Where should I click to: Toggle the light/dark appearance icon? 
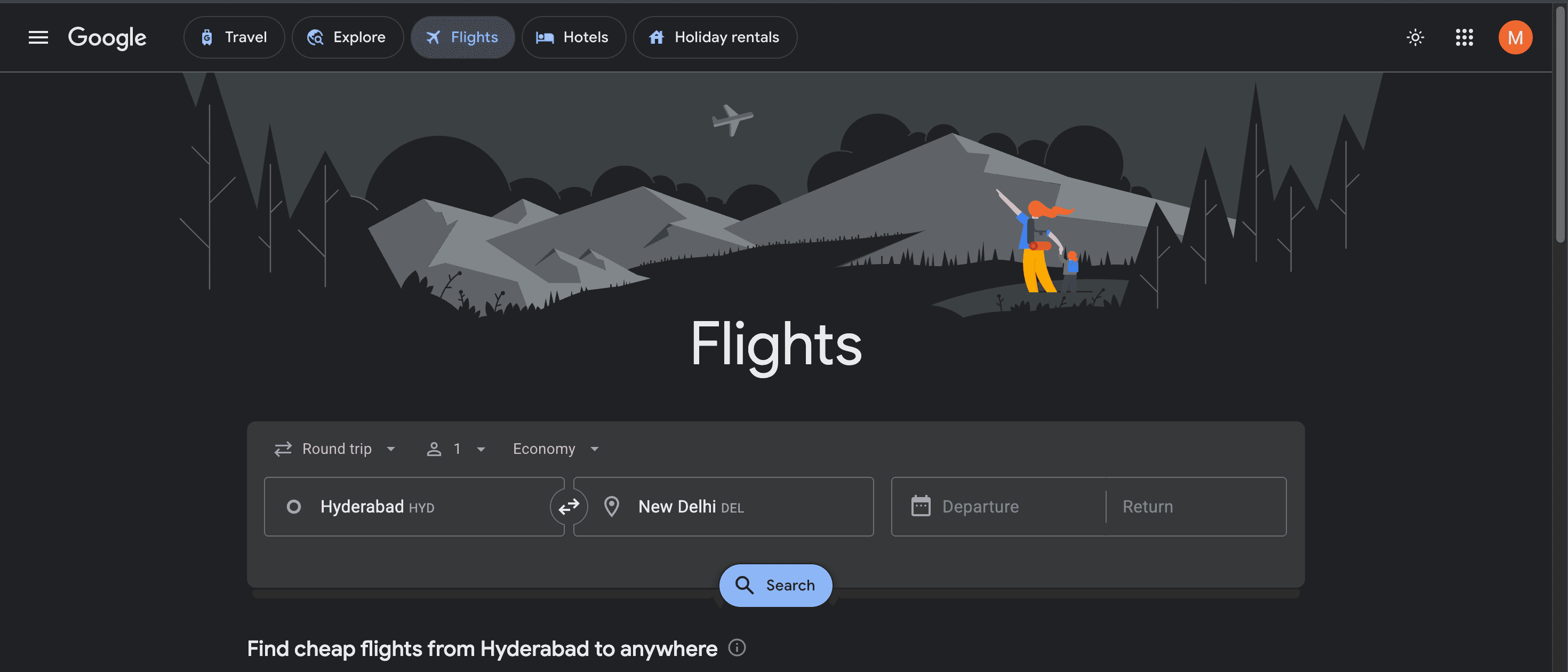(1414, 37)
